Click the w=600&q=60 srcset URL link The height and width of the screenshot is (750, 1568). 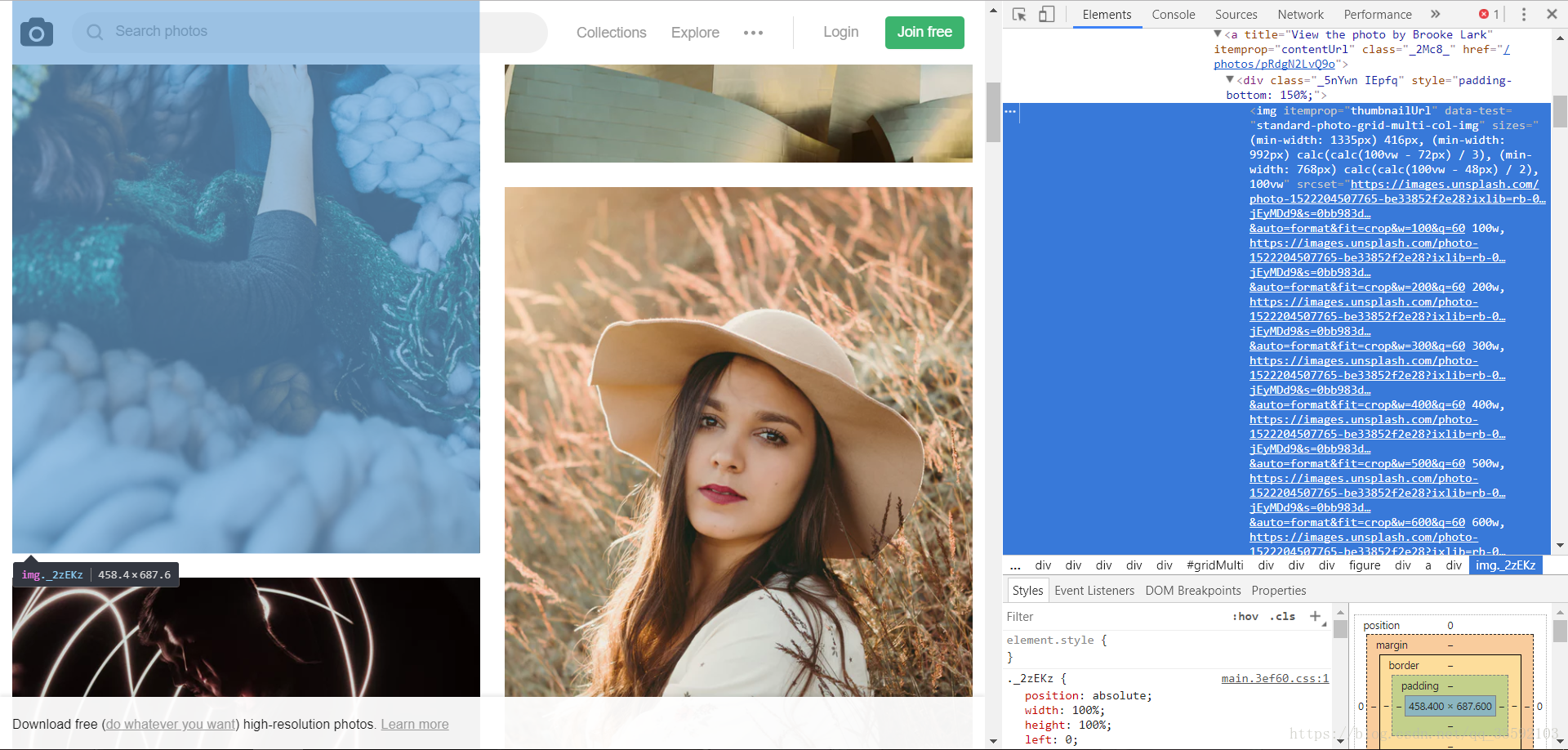tap(1356, 523)
